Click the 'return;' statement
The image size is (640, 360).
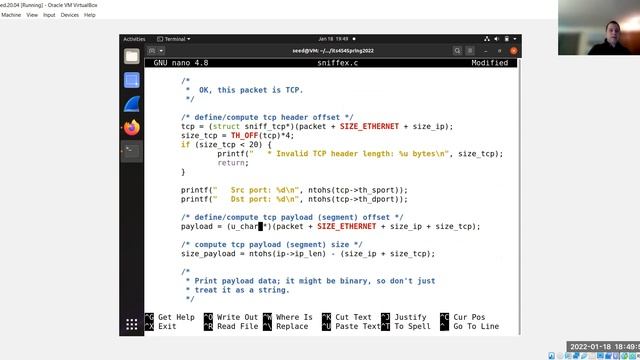click(x=233, y=162)
